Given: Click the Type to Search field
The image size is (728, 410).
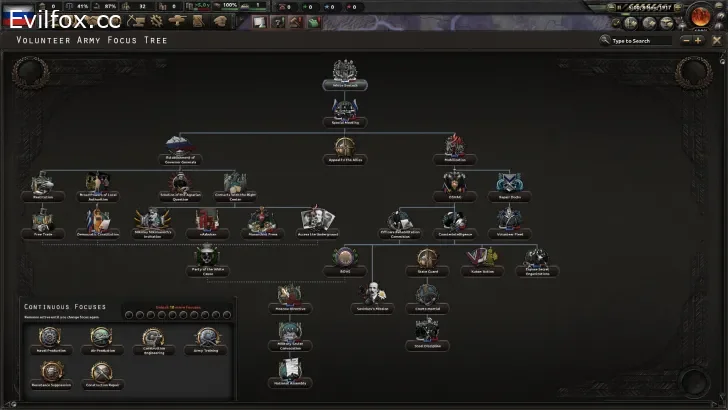Looking at the screenshot, I should 640,41.
